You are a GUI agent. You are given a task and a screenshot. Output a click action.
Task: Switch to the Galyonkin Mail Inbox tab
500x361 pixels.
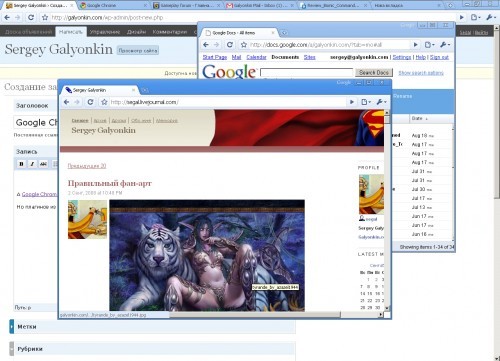pos(260,5)
